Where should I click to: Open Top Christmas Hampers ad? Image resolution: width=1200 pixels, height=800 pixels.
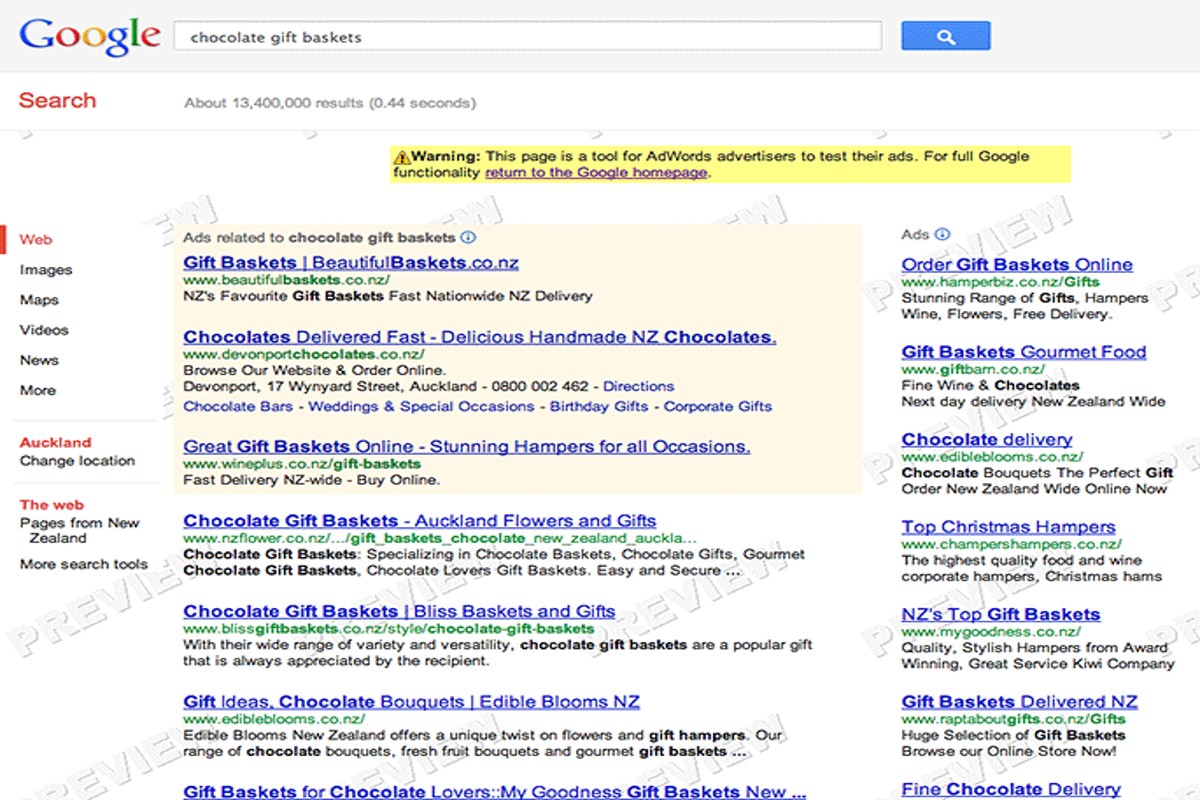click(1009, 527)
